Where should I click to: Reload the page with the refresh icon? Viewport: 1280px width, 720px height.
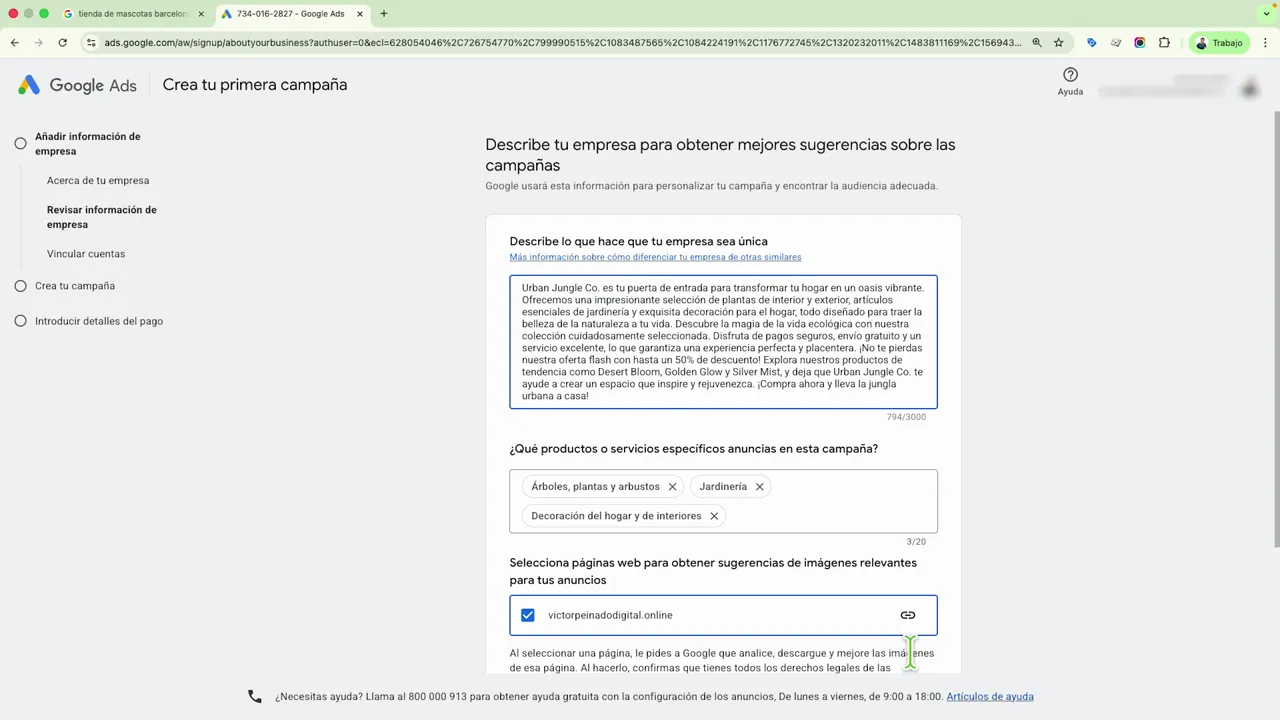click(x=62, y=43)
